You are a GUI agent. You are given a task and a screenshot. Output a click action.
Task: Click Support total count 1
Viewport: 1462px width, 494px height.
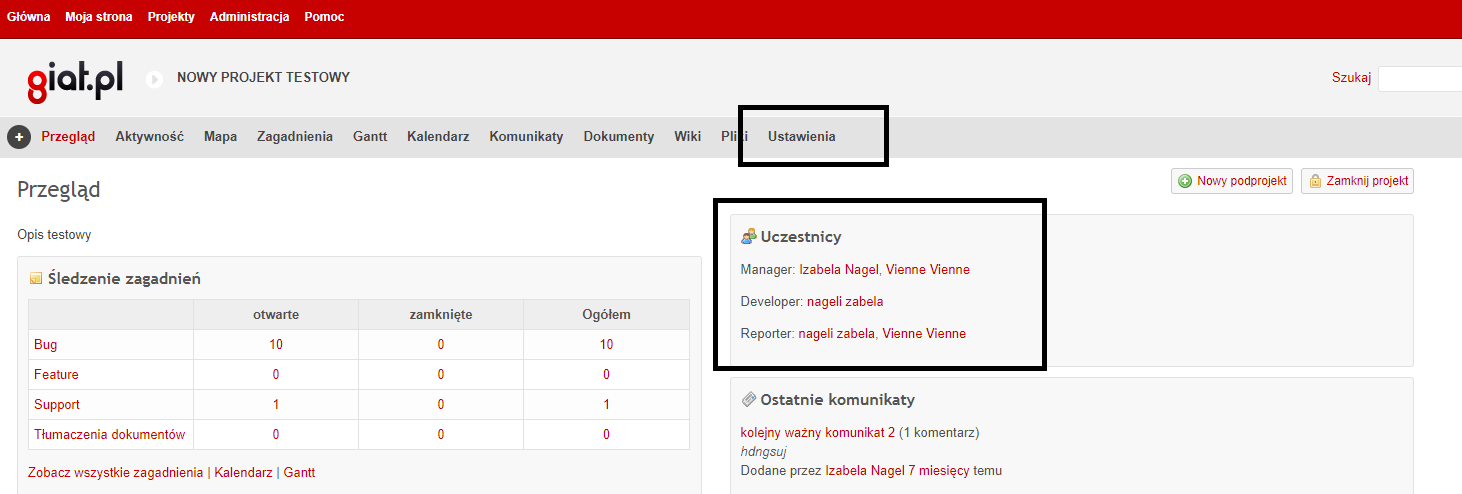[x=606, y=404]
